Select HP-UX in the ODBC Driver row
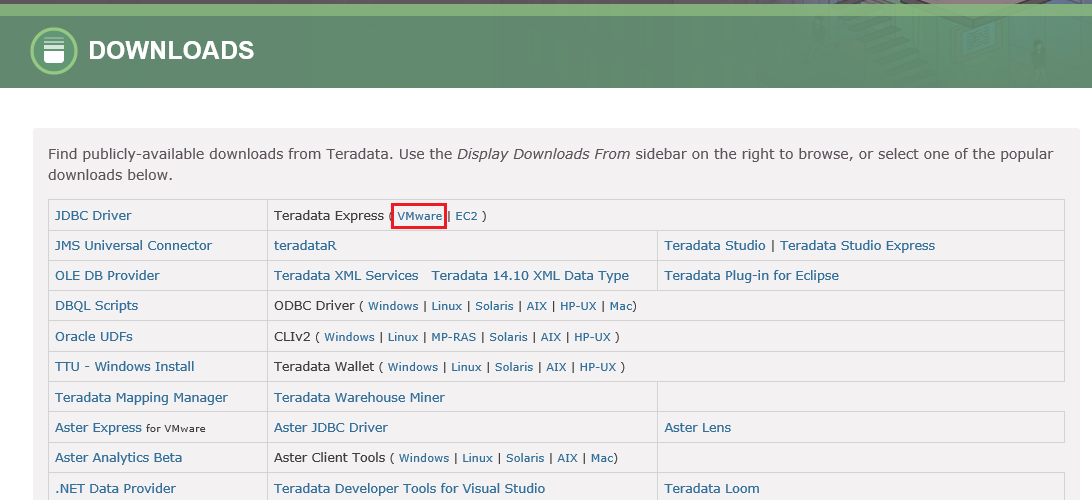 tap(578, 306)
